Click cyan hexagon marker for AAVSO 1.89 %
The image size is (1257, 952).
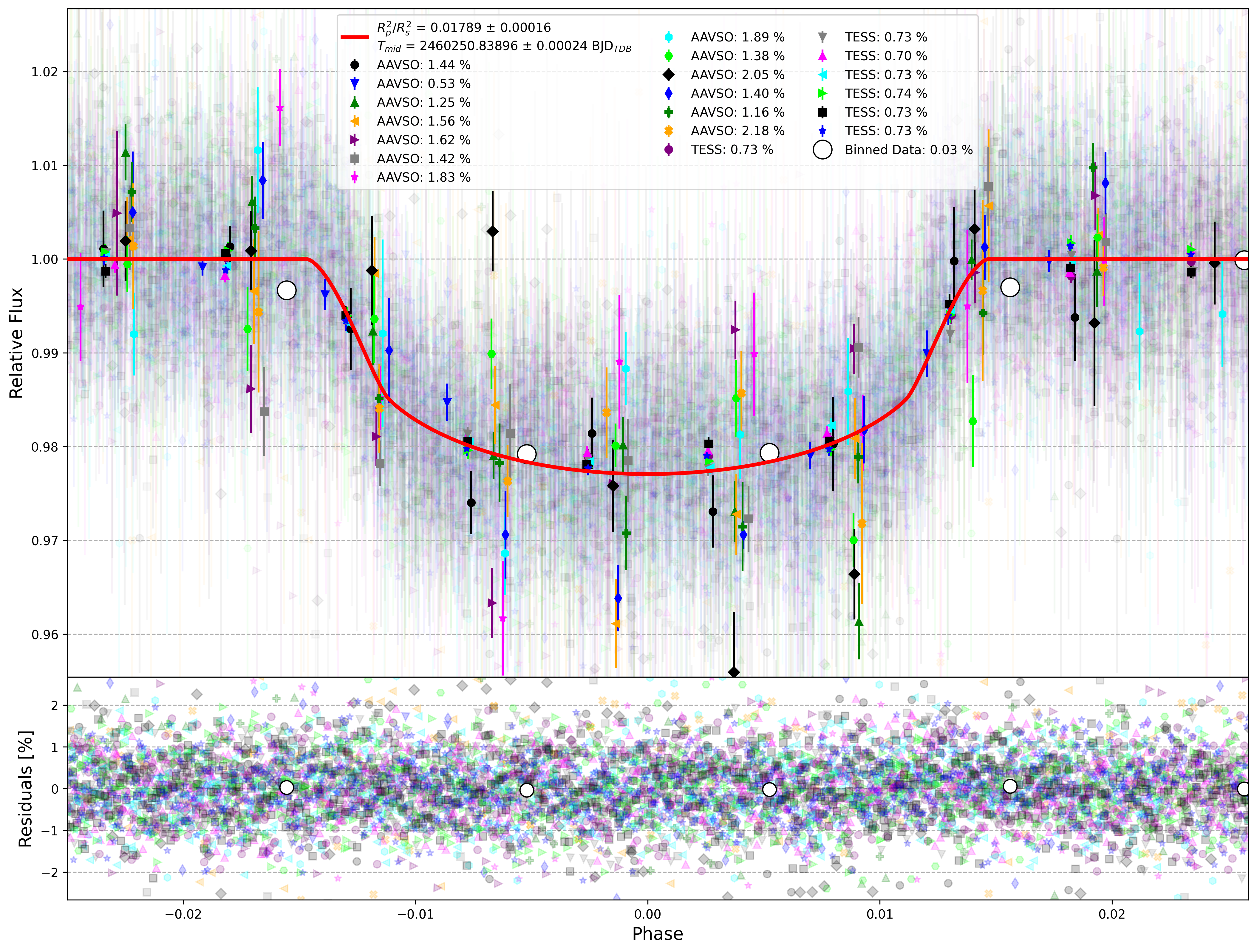point(669,37)
